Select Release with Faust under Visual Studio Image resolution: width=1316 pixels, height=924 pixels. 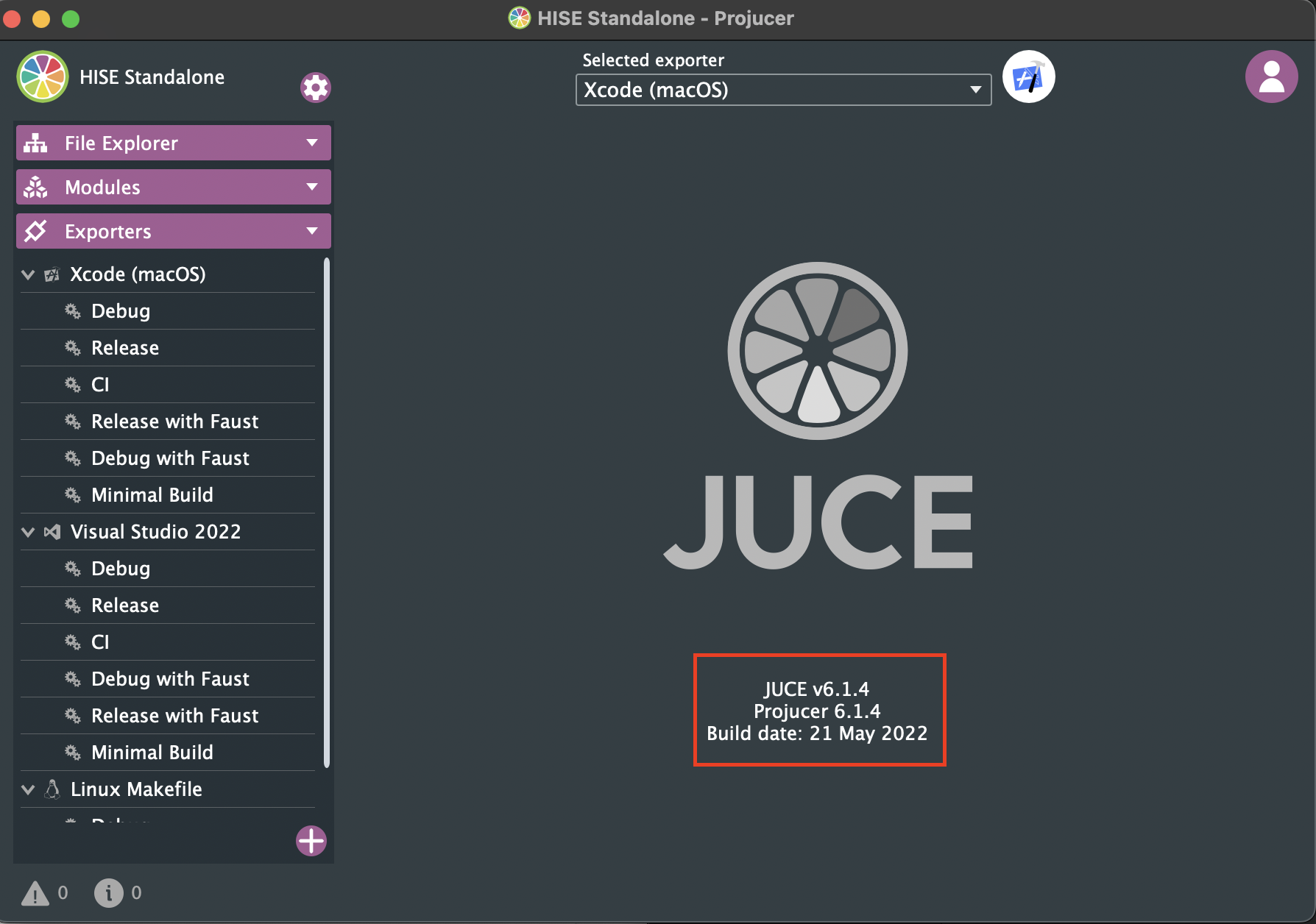coord(168,716)
